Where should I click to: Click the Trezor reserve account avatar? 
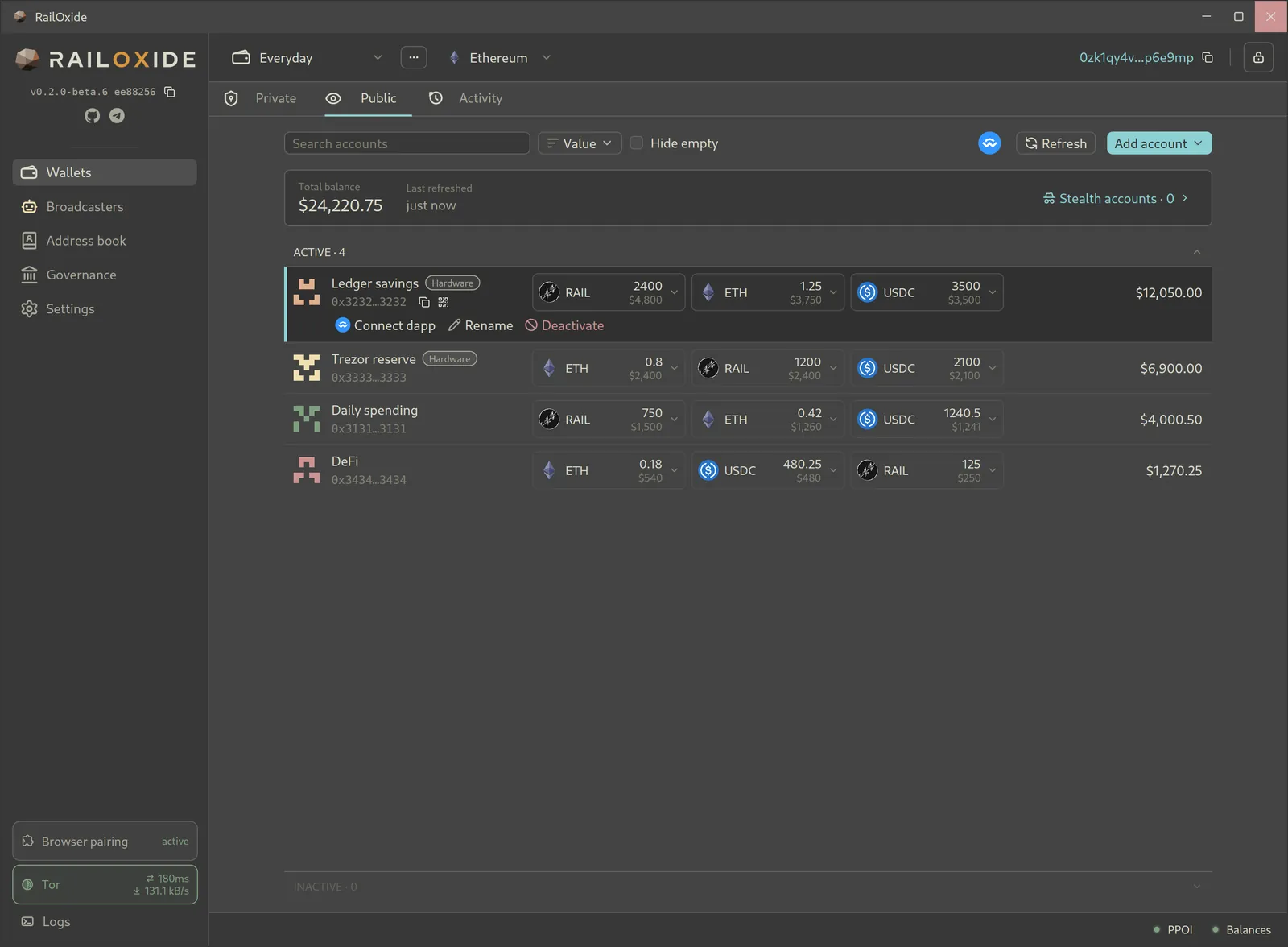pyautogui.click(x=307, y=368)
